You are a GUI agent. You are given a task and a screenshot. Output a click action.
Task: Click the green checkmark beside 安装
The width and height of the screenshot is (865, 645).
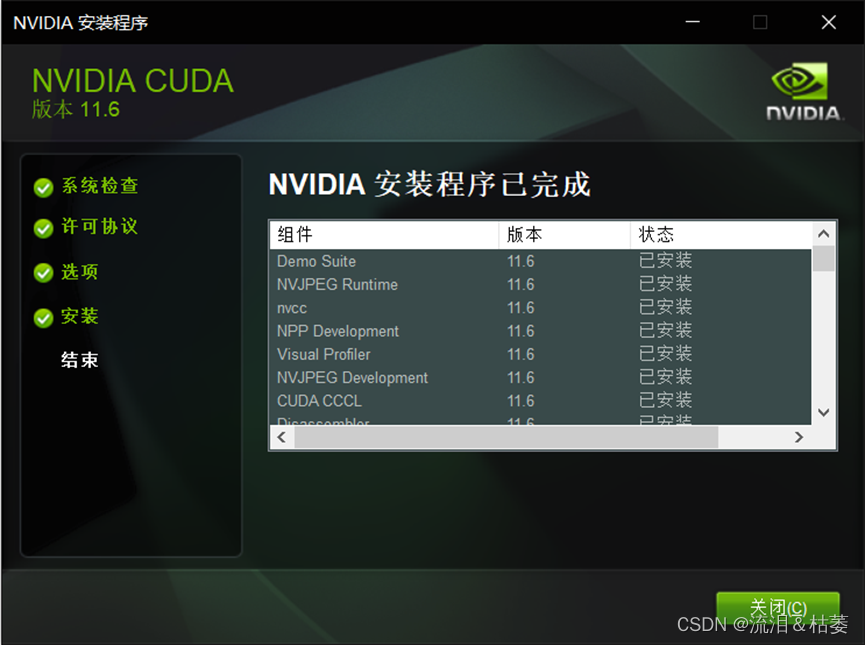click(x=43, y=318)
